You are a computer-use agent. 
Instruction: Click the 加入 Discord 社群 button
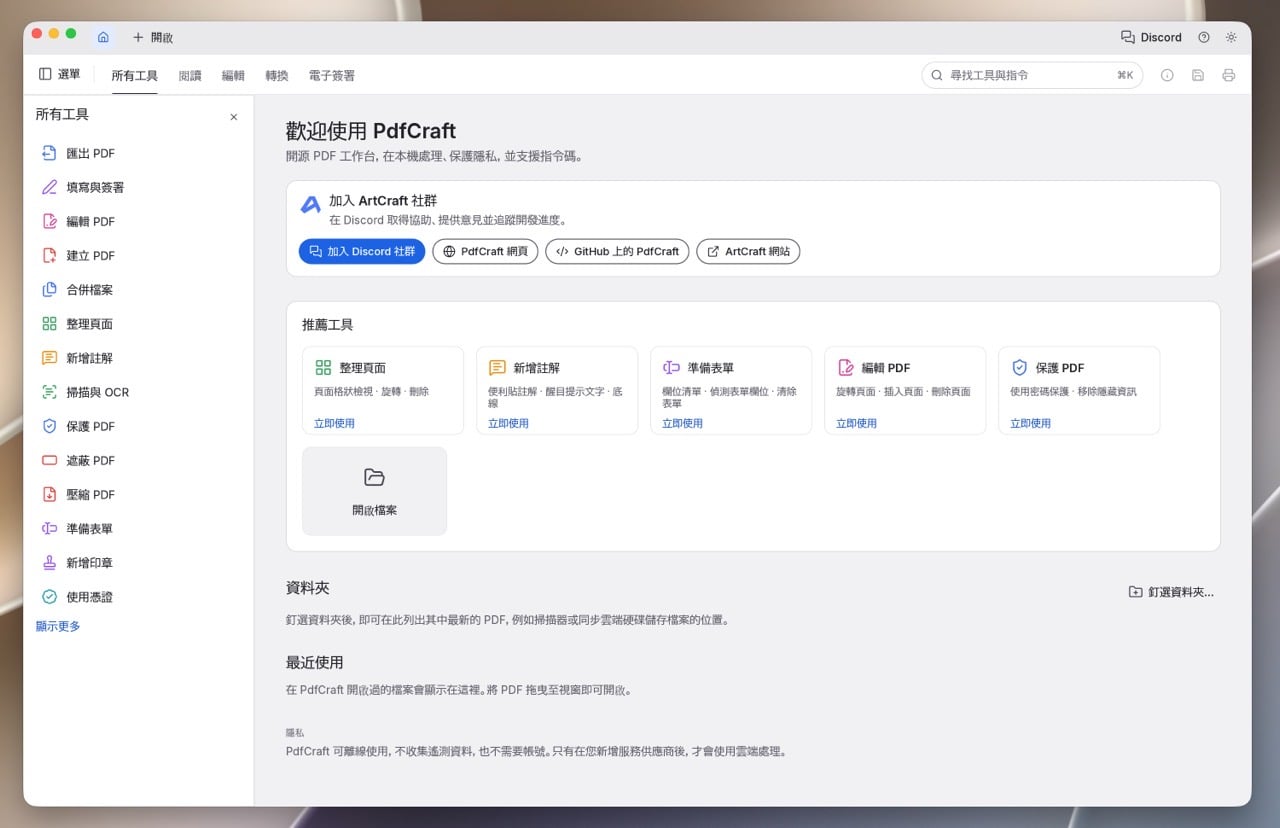(362, 251)
